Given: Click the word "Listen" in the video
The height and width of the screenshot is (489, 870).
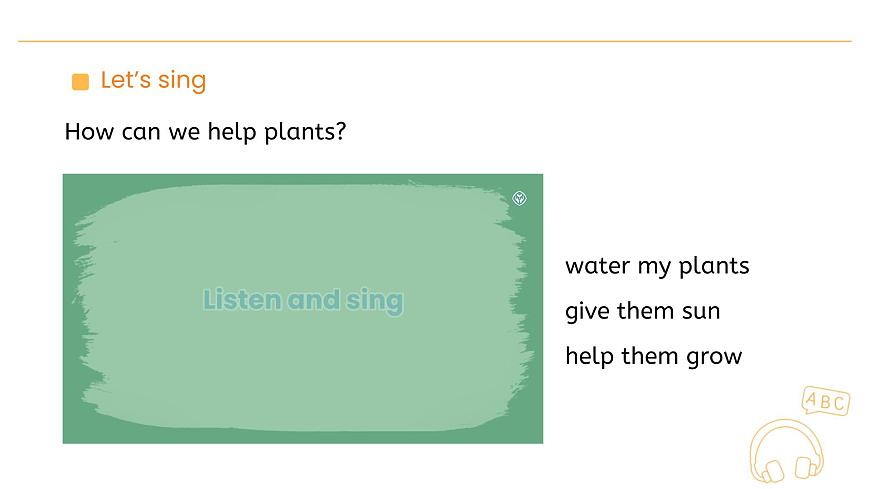Looking at the screenshot, I should pos(242,300).
